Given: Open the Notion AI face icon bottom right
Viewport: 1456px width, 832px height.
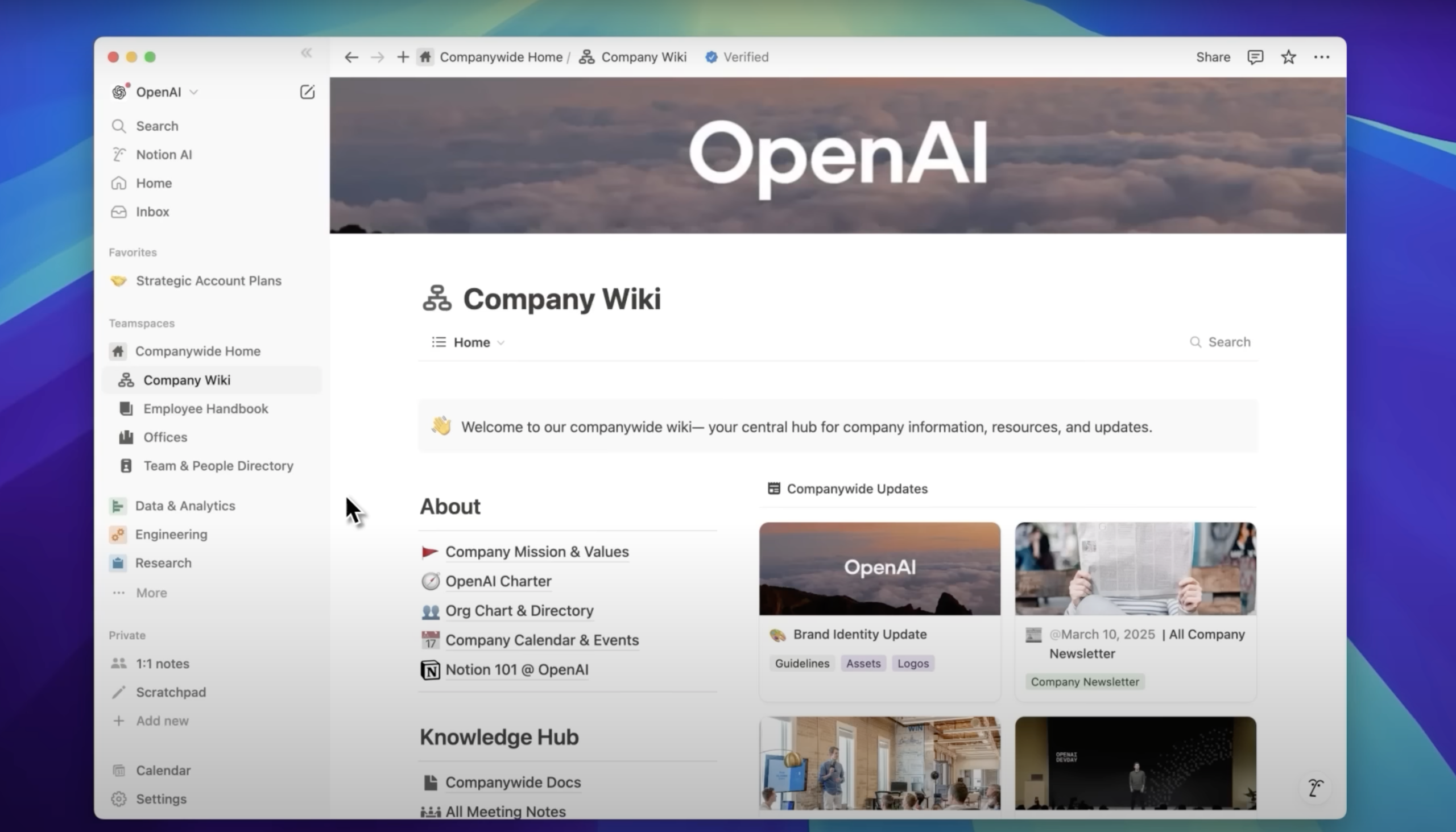Looking at the screenshot, I should 1316,788.
